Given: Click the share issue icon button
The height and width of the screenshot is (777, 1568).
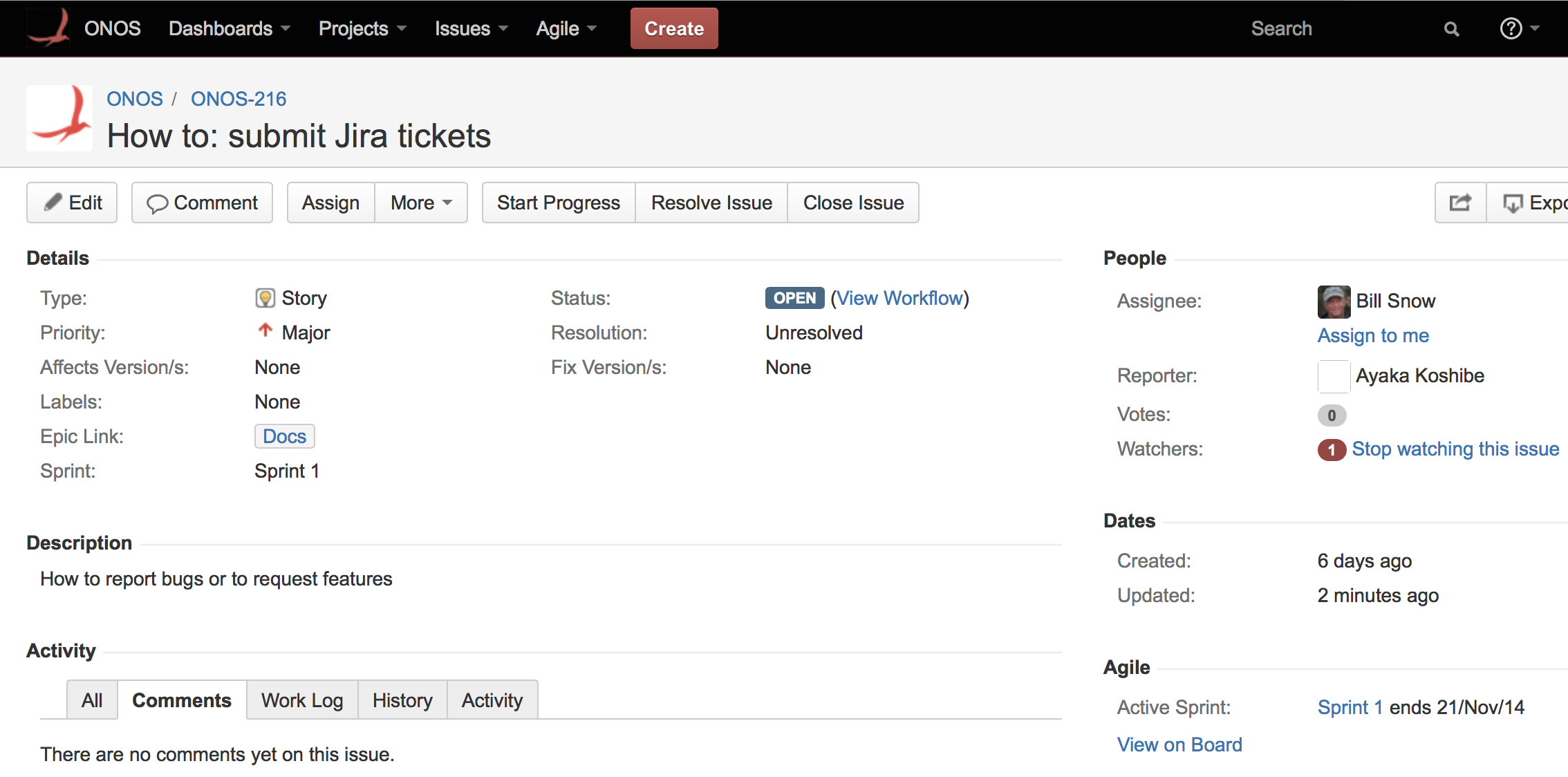Looking at the screenshot, I should tap(1460, 203).
